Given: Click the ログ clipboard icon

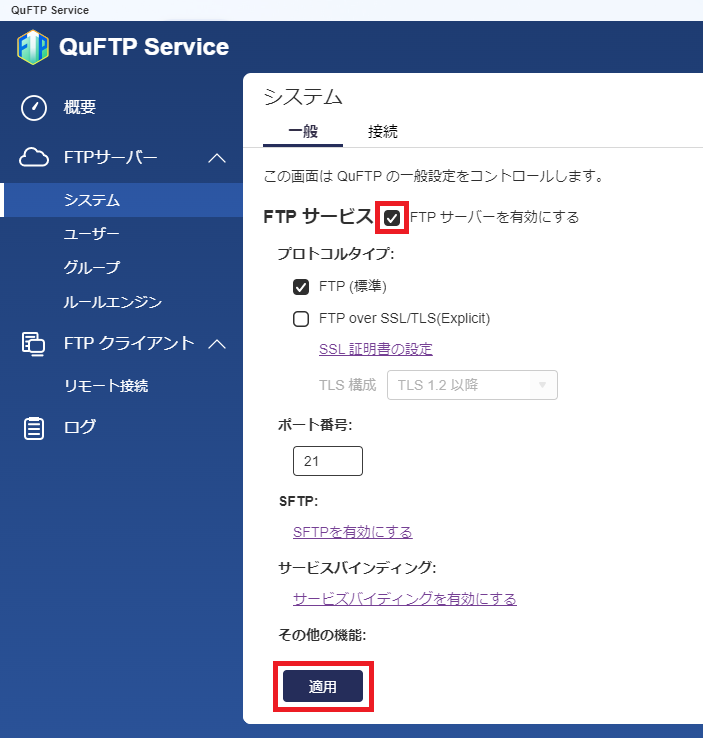Looking at the screenshot, I should [34, 428].
